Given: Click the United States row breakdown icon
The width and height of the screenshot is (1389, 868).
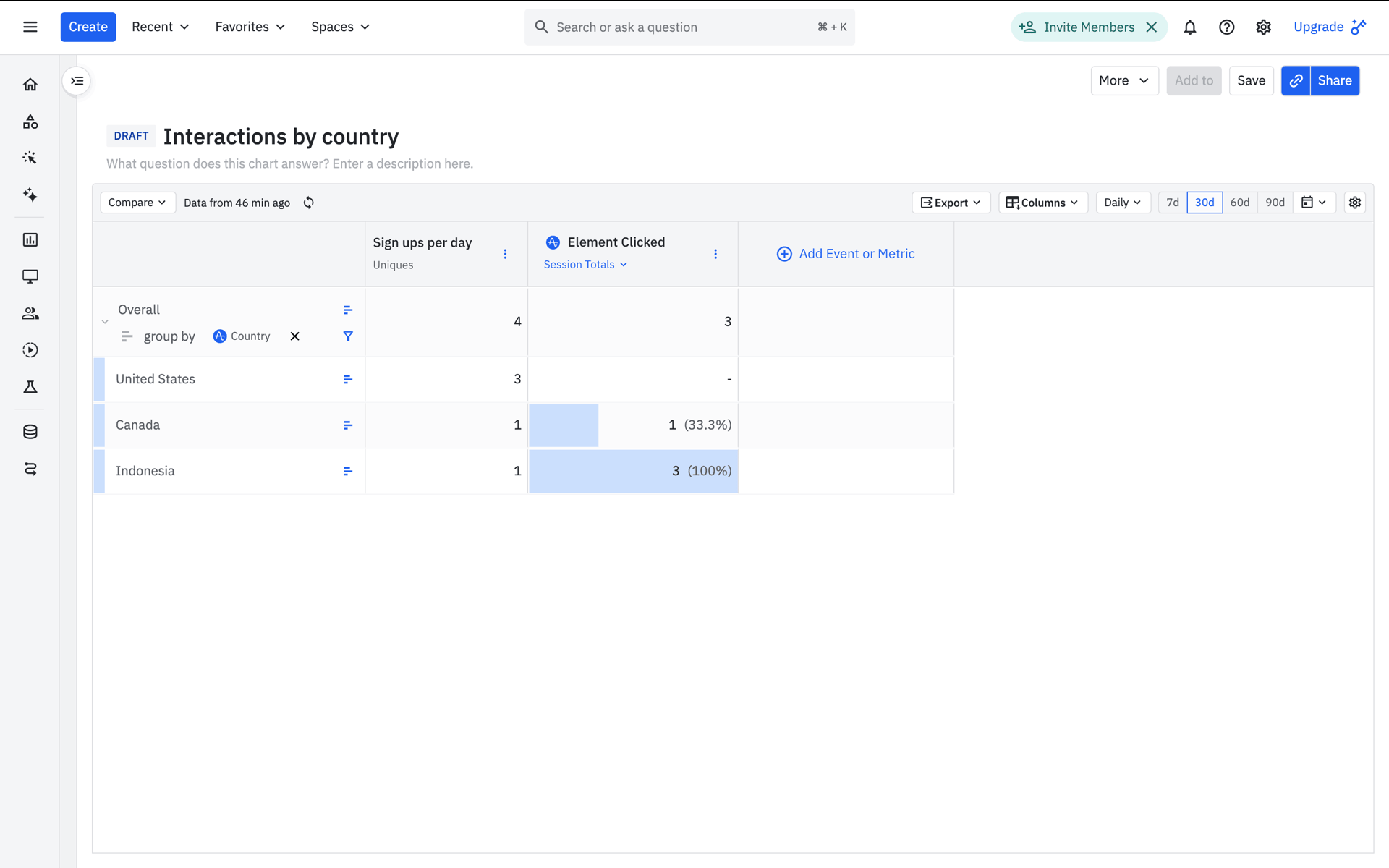Looking at the screenshot, I should click(x=348, y=380).
